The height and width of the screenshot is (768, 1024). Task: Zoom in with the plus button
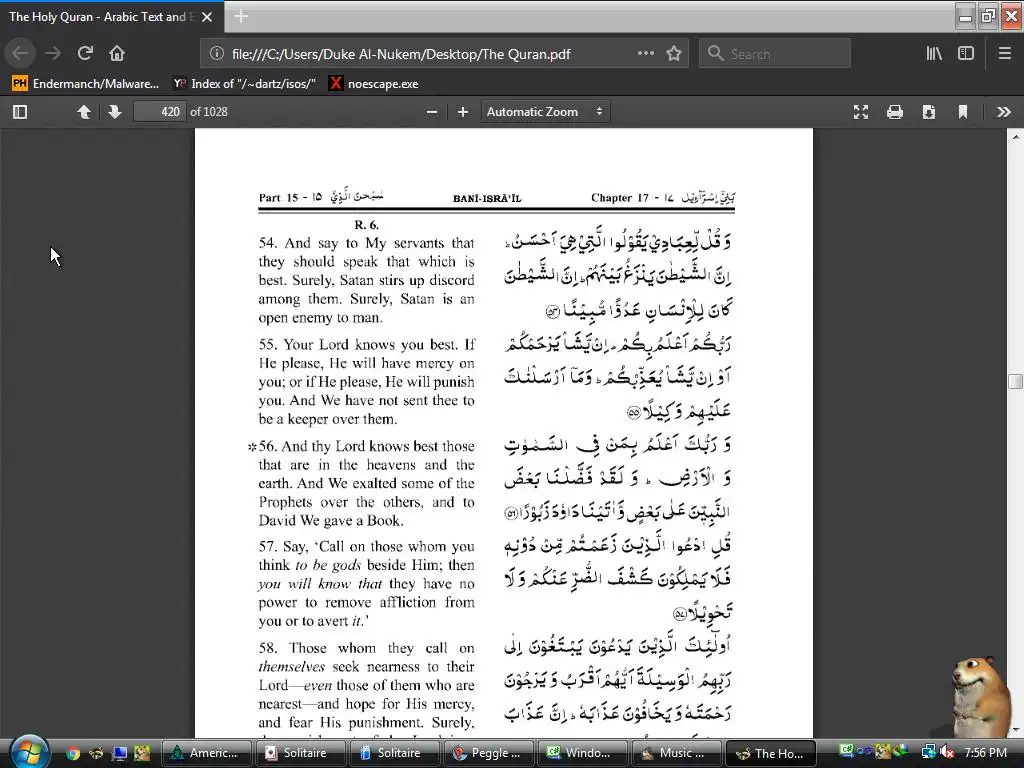pyautogui.click(x=463, y=112)
